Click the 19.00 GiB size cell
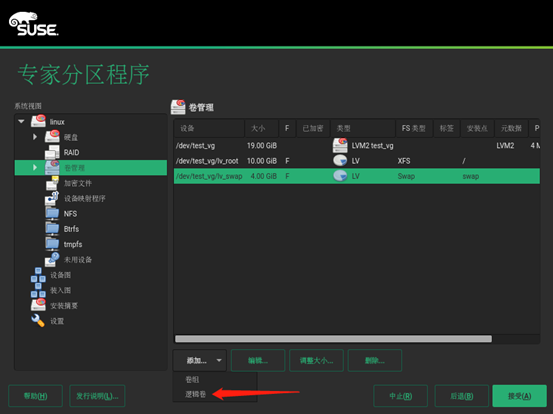The width and height of the screenshot is (553, 414). click(262, 145)
